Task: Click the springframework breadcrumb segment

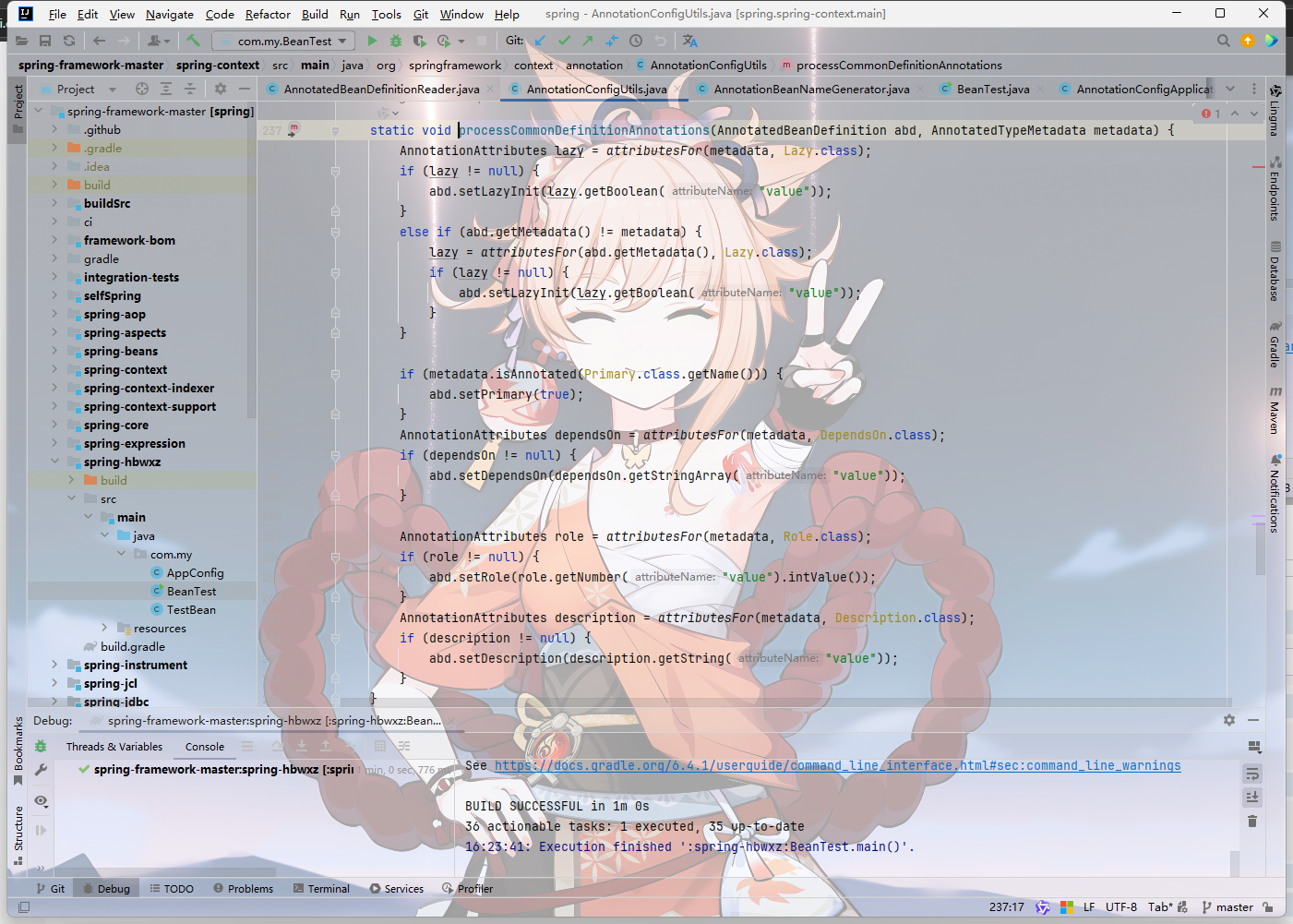Action: [x=455, y=65]
